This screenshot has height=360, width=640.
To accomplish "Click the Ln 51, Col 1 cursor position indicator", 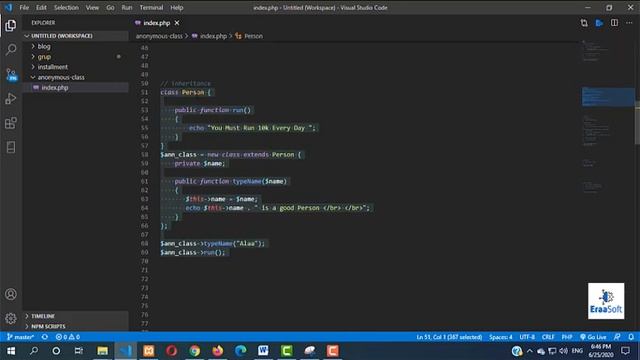I will [x=449, y=337].
